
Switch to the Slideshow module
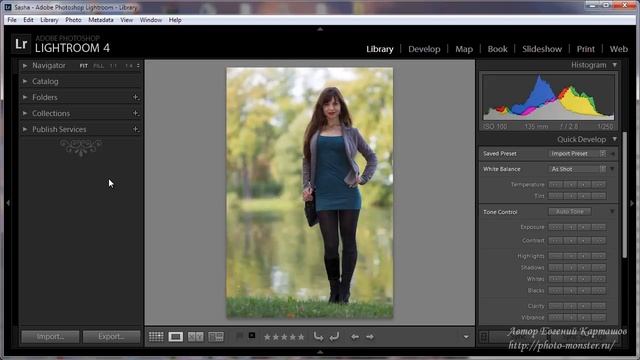(542, 49)
